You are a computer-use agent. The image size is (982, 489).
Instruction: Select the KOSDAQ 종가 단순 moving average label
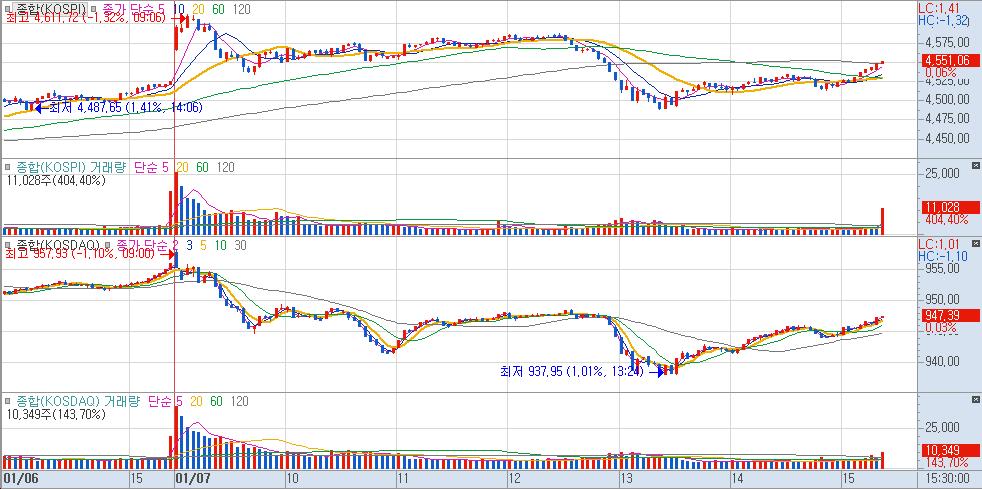(x=143, y=245)
